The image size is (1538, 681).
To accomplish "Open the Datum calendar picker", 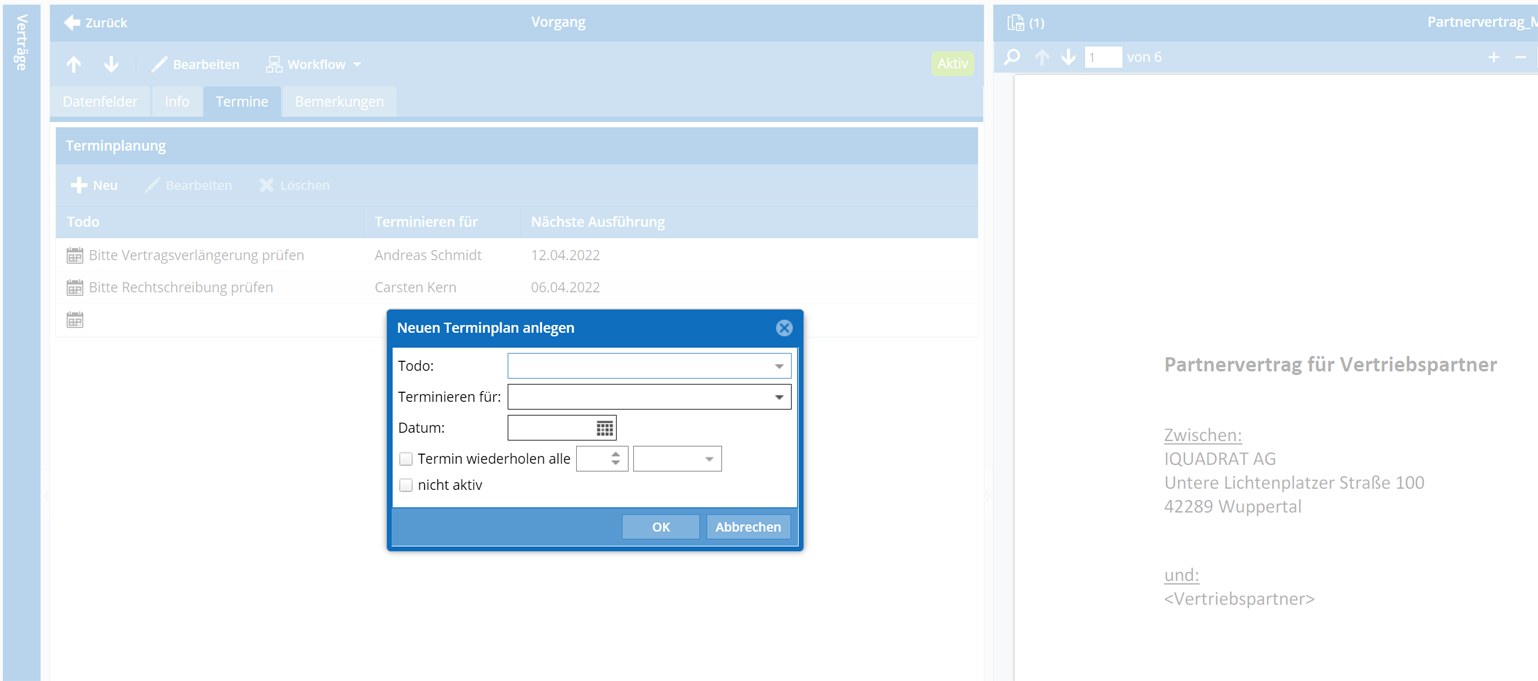I will point(605,428).
